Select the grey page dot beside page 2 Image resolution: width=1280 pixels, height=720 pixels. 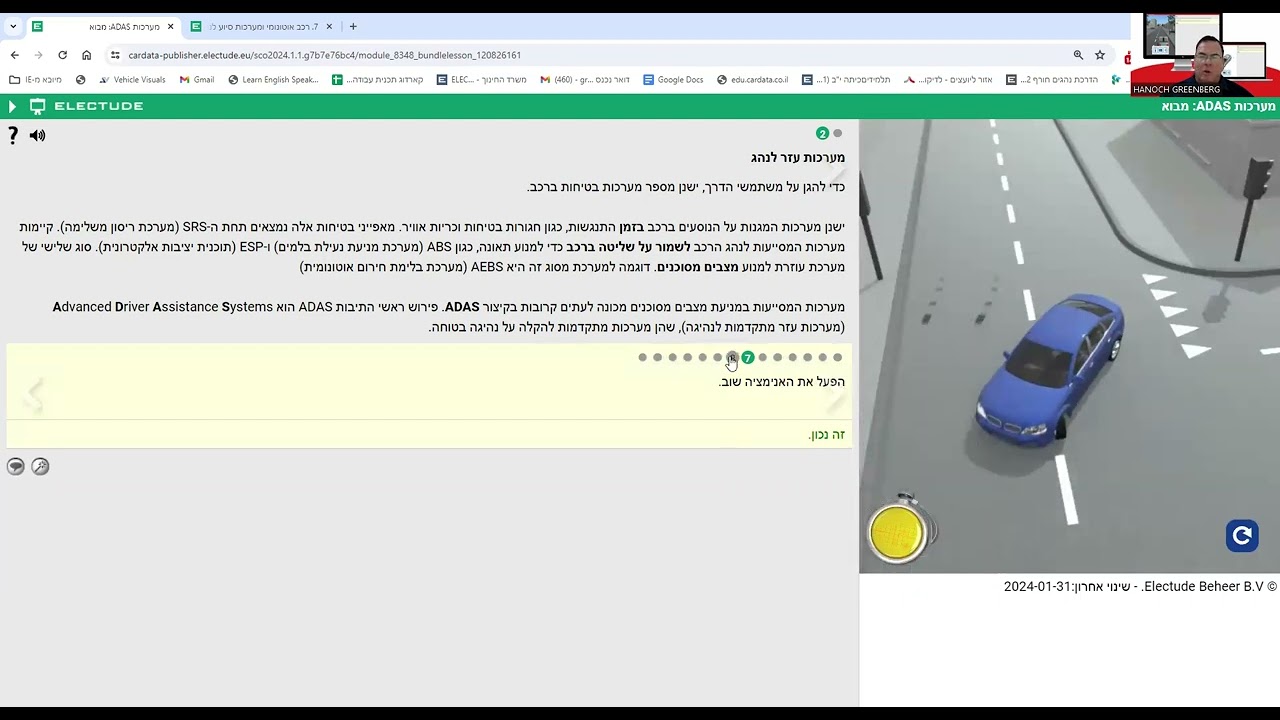coord(838,133)
